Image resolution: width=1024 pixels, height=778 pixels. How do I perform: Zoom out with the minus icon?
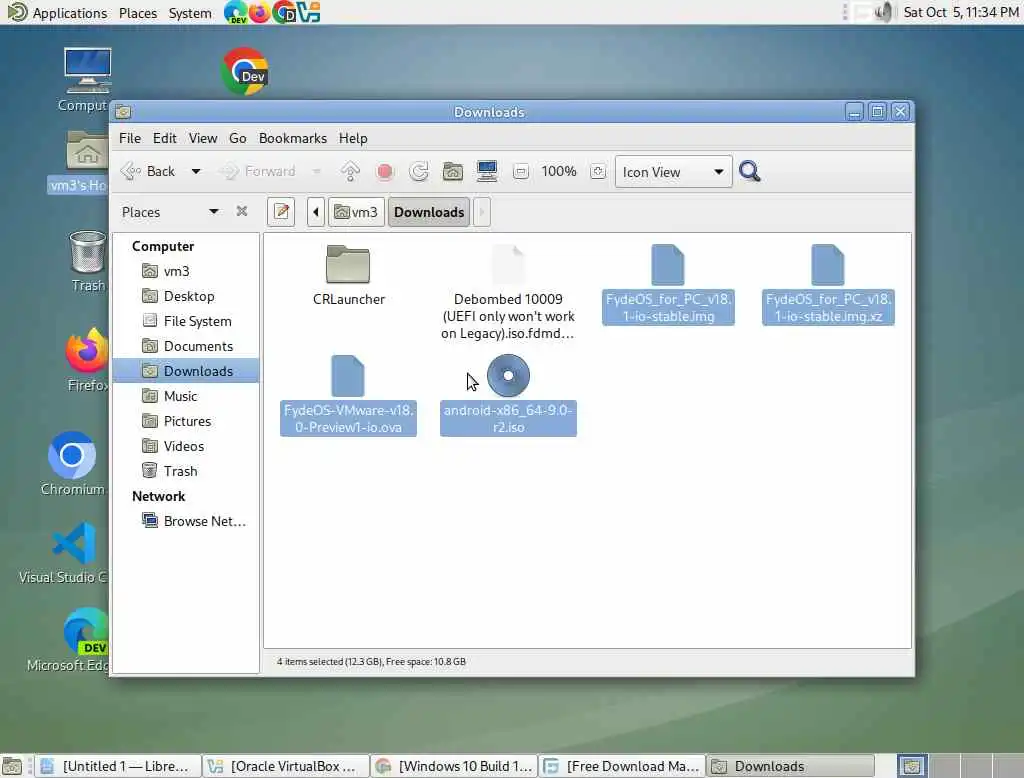520,172
